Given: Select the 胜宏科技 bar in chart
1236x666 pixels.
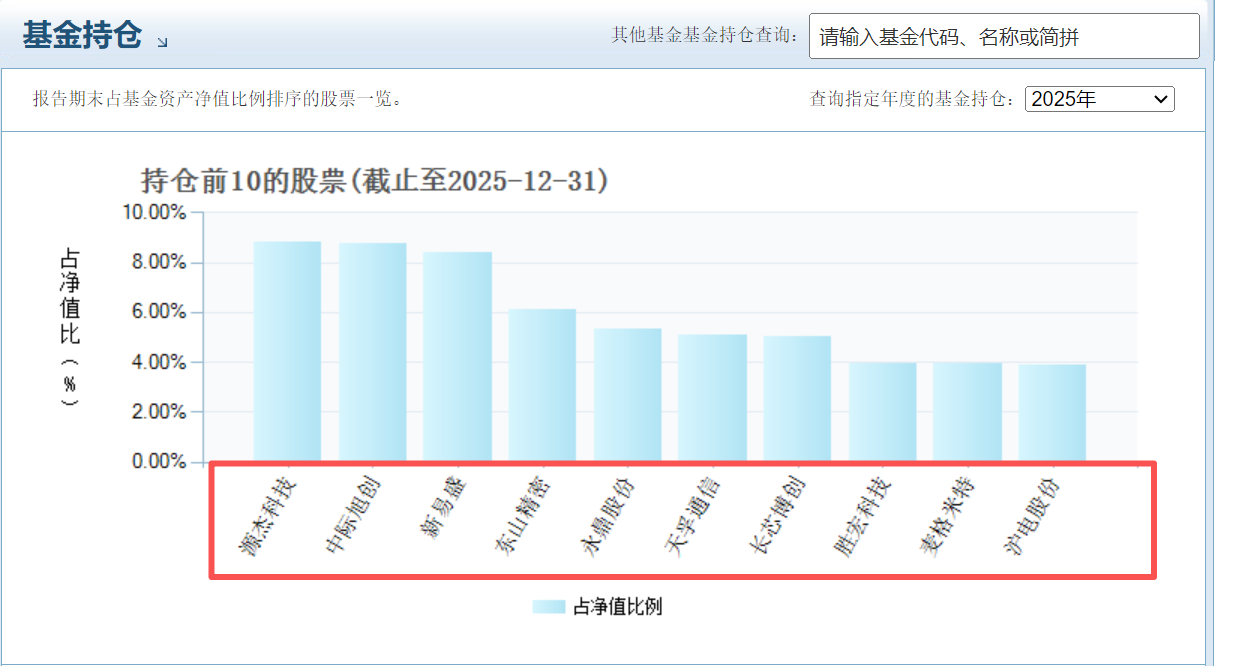Looking at the screenshot, I should point(882,412).
